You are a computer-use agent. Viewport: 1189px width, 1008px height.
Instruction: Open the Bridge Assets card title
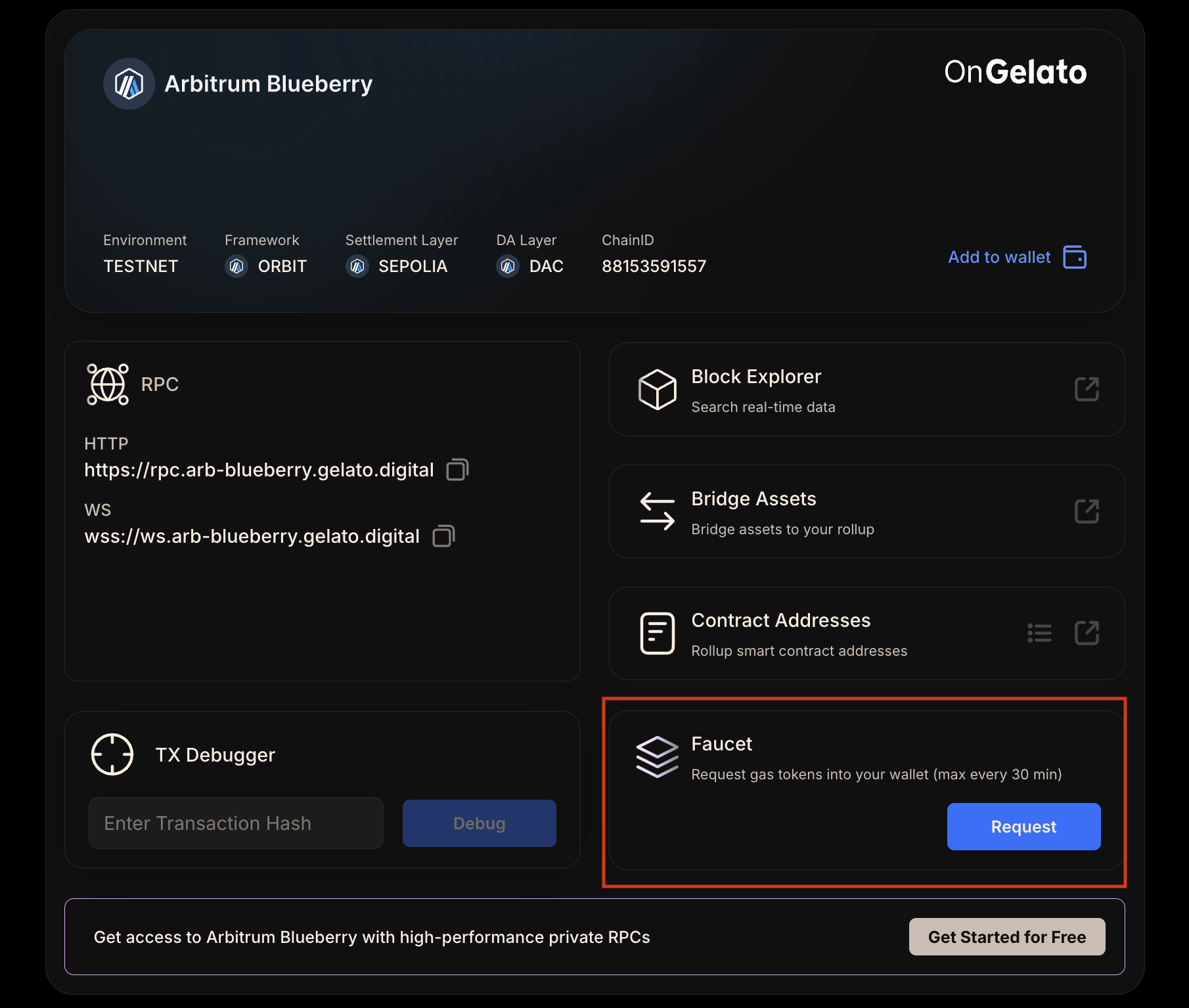tap(753, 499)
